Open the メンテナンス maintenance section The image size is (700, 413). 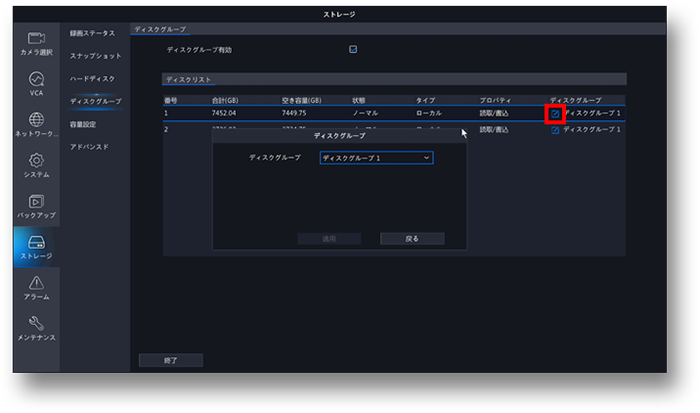tap(36, 329)
